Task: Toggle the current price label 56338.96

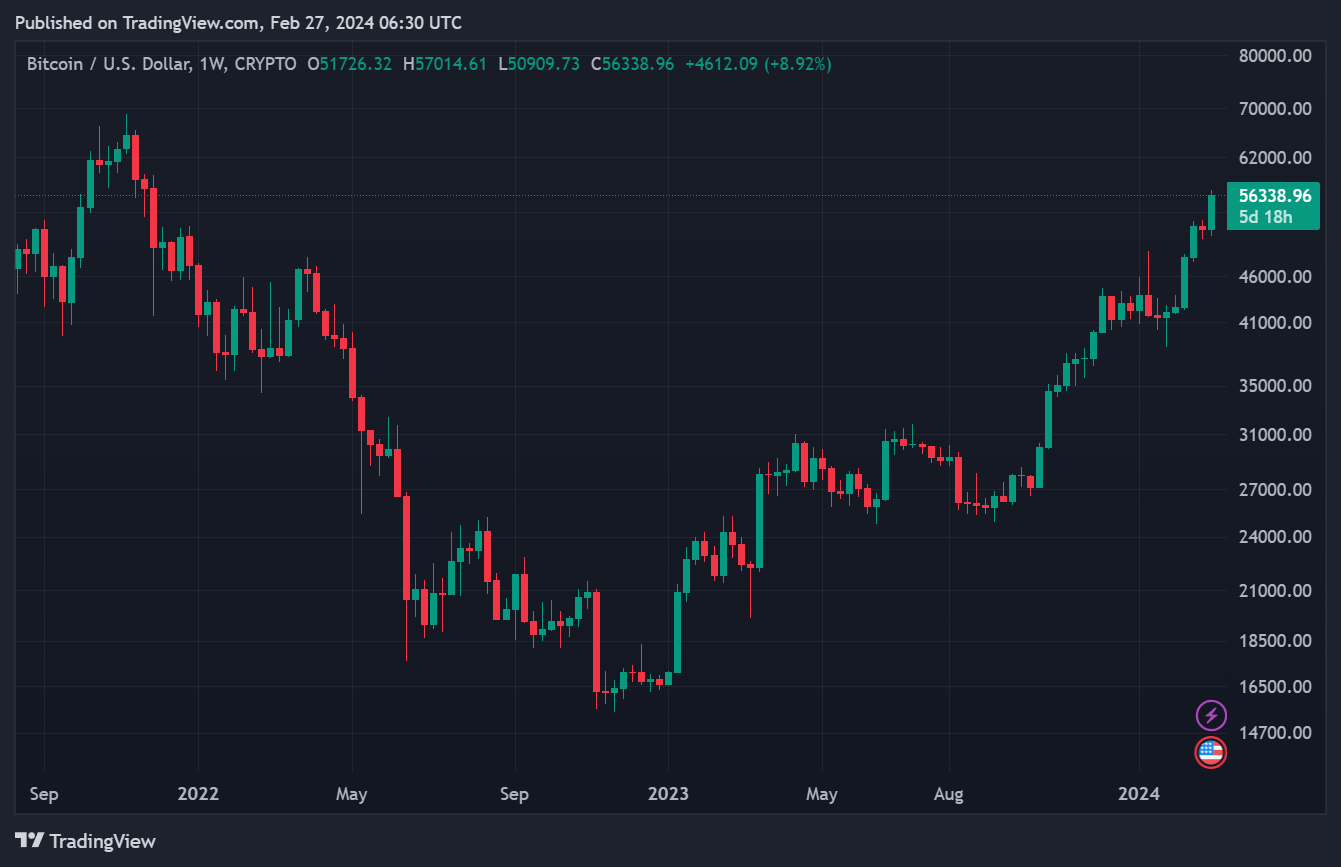Action: [1272, 196]
